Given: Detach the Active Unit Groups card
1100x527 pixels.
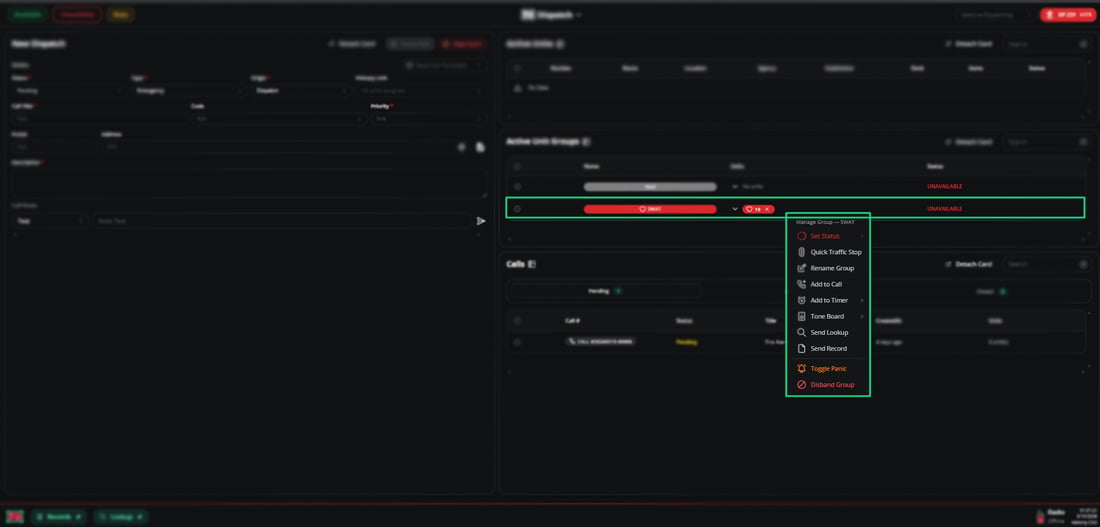Looking at the screenshot, I should coord(969,142).
